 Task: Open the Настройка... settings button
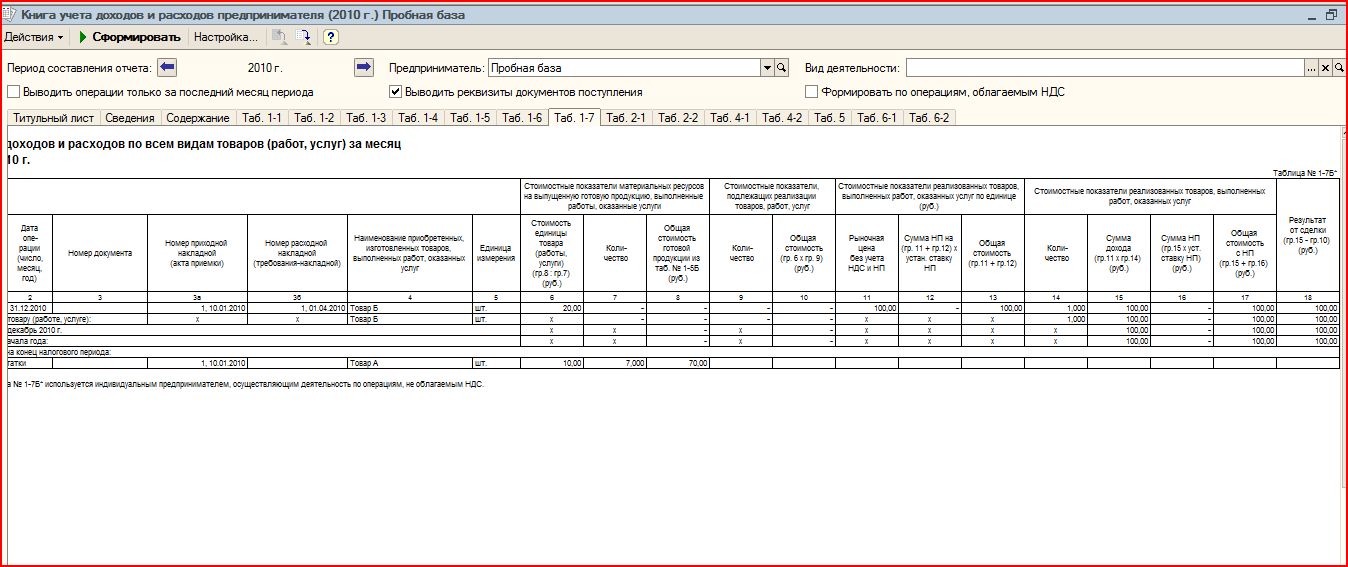pyautogui.click(x=225, y=37)
